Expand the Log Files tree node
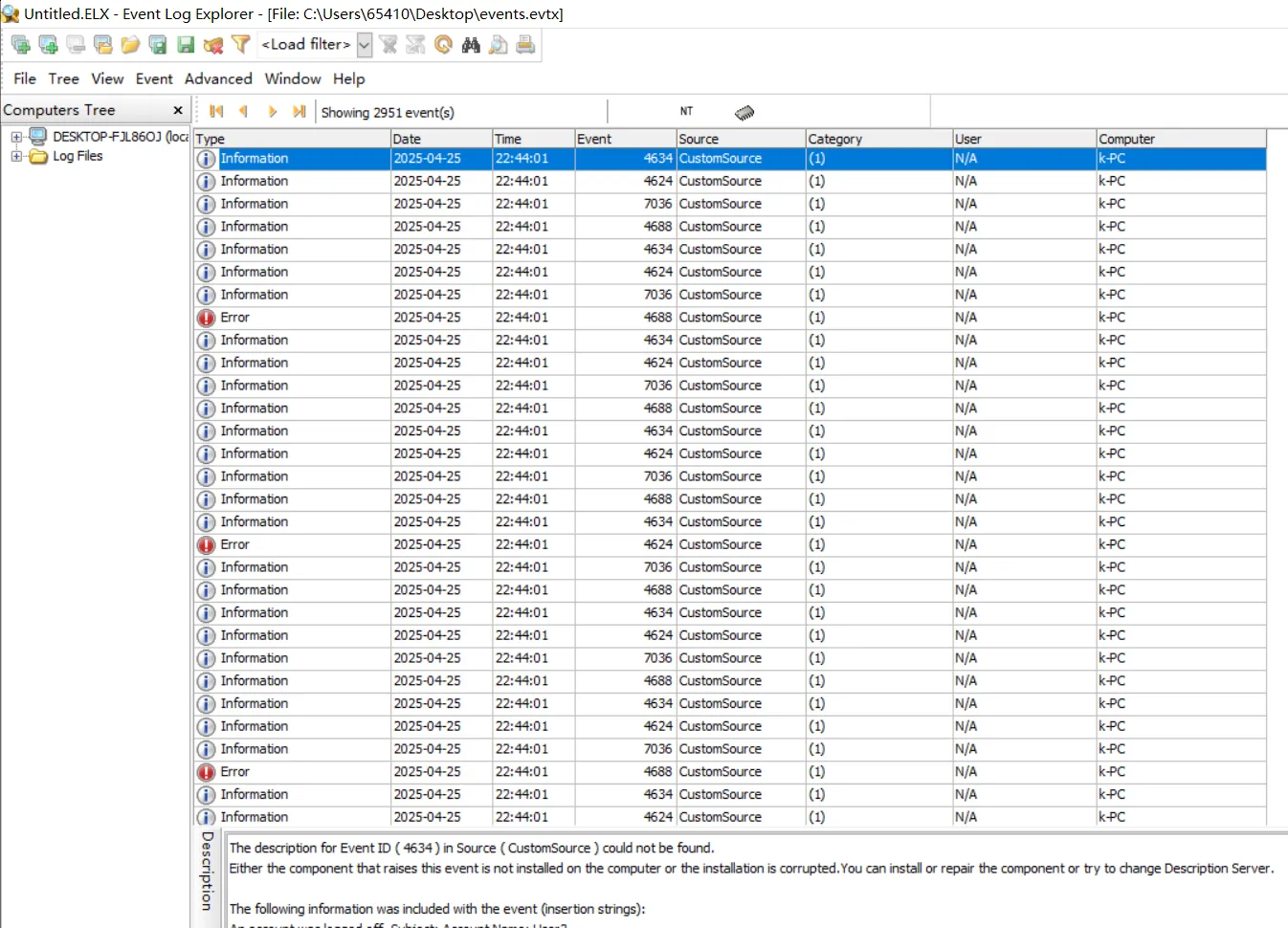This screenshot has width=1288, height=928. 16,156
